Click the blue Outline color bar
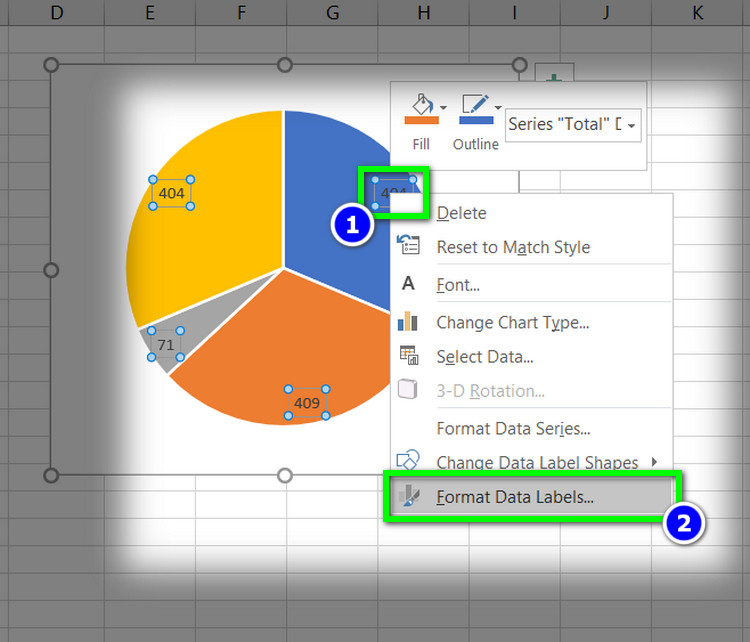This screenshot has height=642, width=750. (x=476, y=120)
